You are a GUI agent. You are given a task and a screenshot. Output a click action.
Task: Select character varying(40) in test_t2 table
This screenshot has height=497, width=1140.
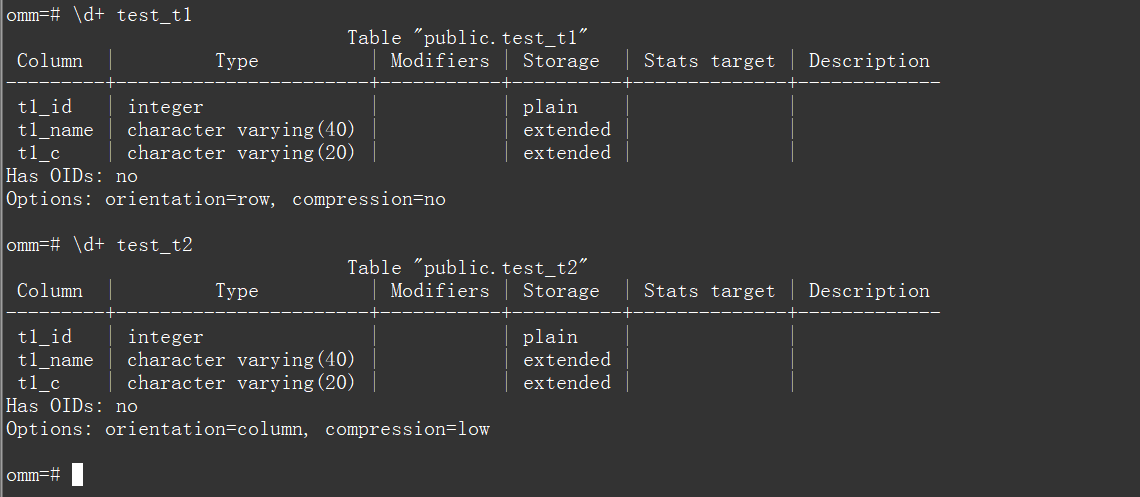[241, 360]
